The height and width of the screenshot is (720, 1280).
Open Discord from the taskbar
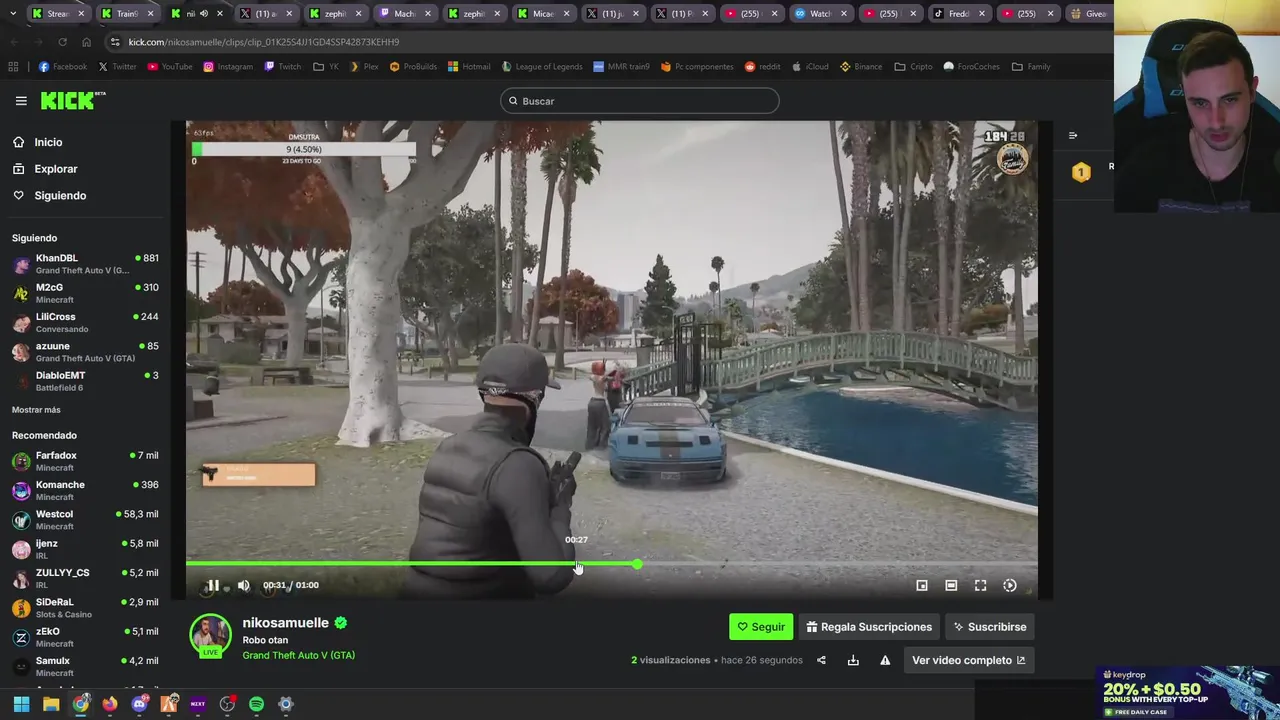point(139,704)
